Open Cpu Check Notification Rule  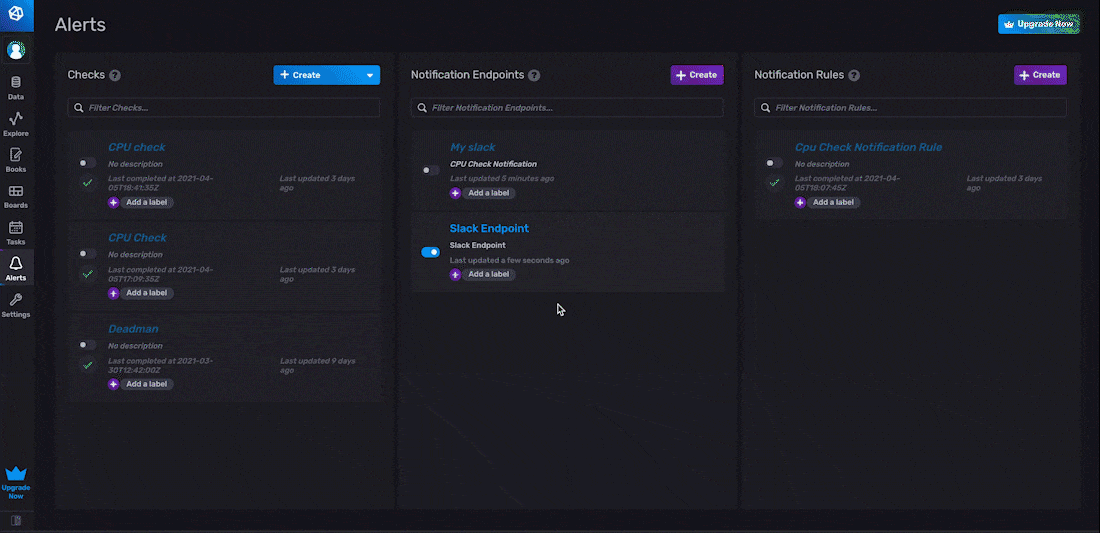pyautogui.click(x=868, y=147)
